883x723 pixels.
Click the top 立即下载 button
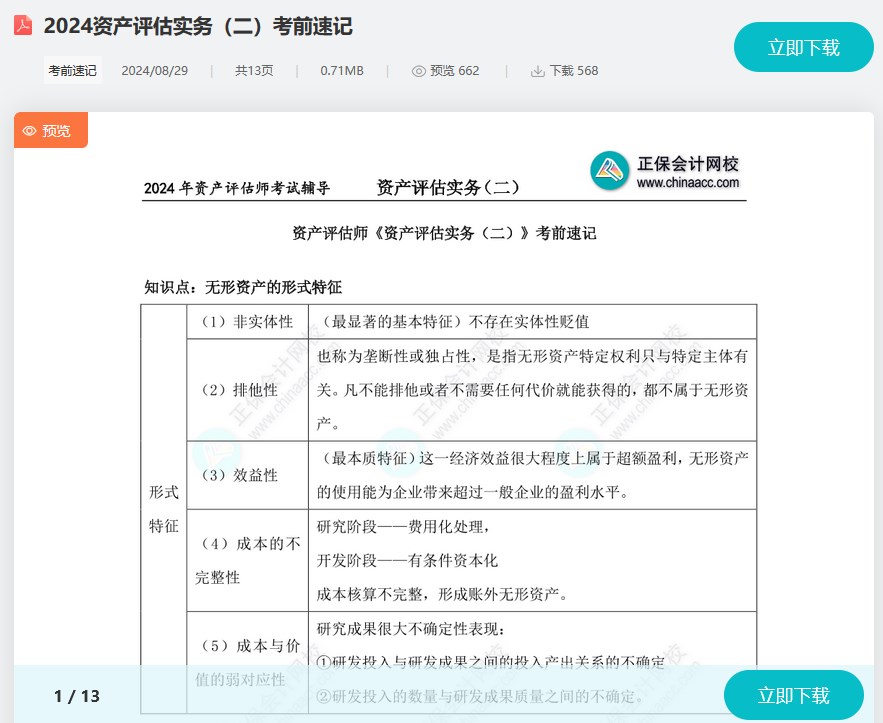click(x=803, y=47)
